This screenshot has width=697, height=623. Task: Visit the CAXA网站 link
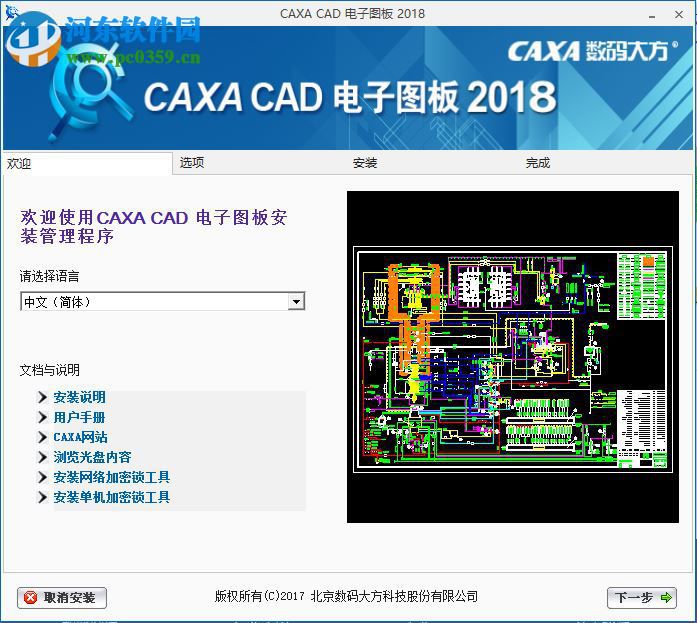point(80,437)
